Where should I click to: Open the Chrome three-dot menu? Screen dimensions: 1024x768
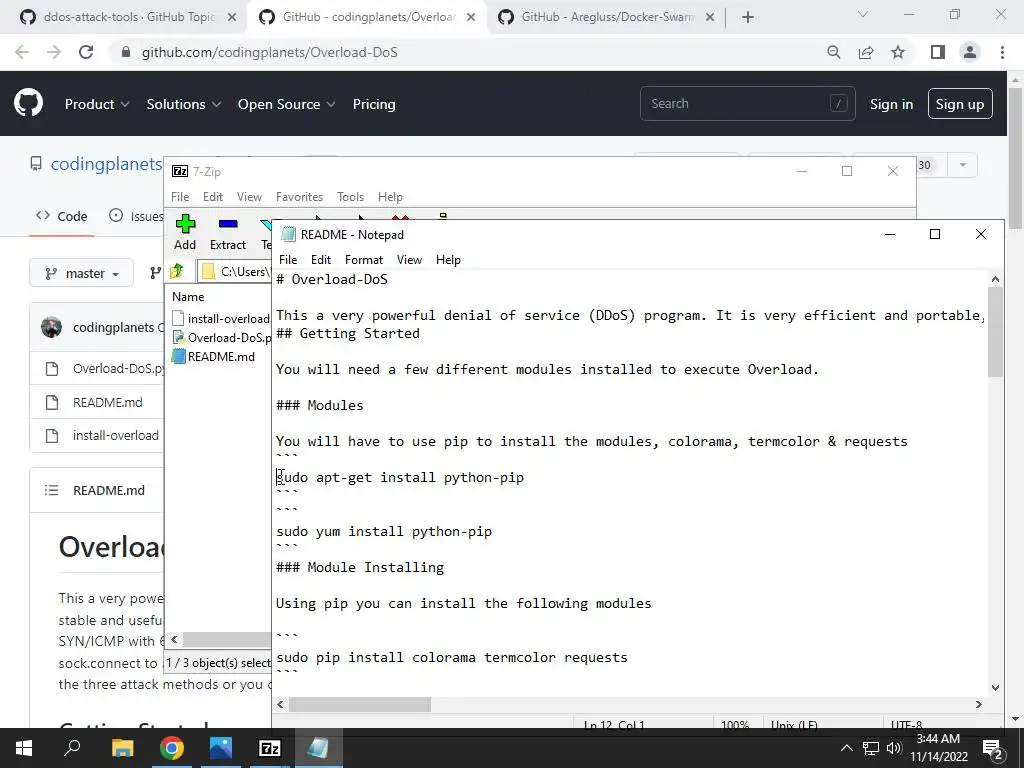coord(1002,52)
